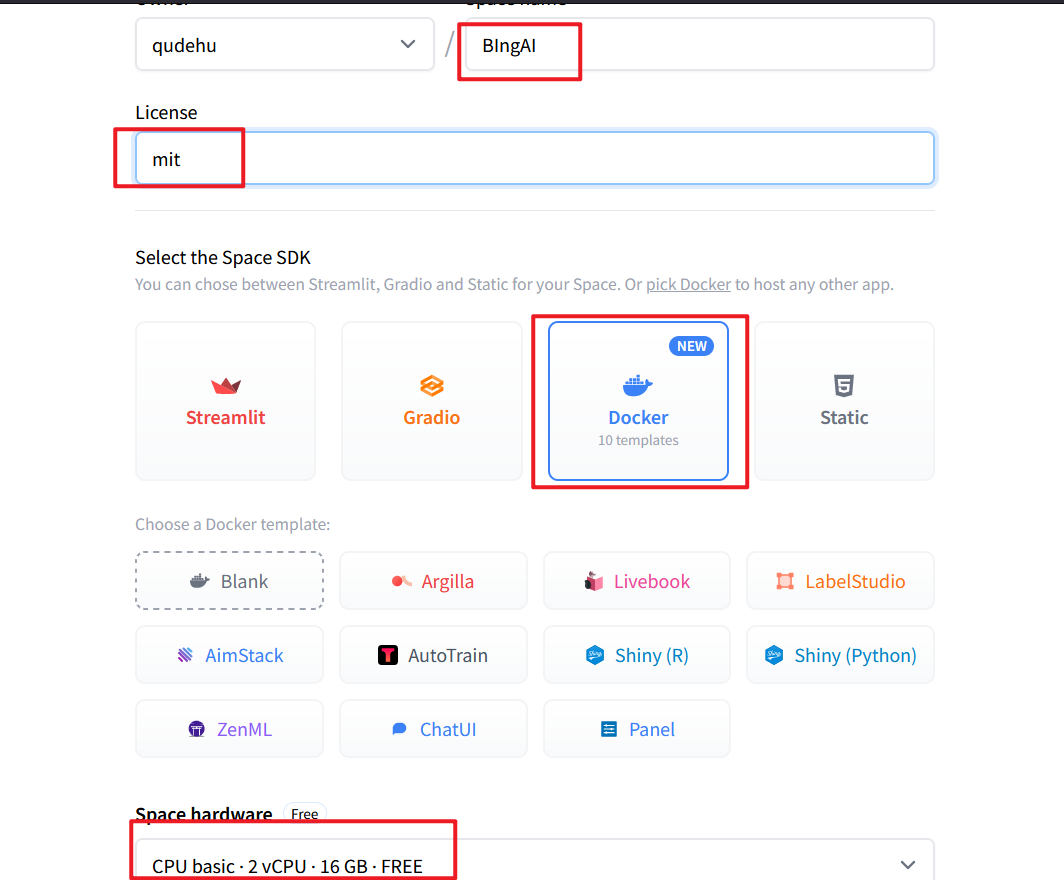1064x880 pixels.
Task: Choose the Gradio SDK
Action: click(431, 401)
